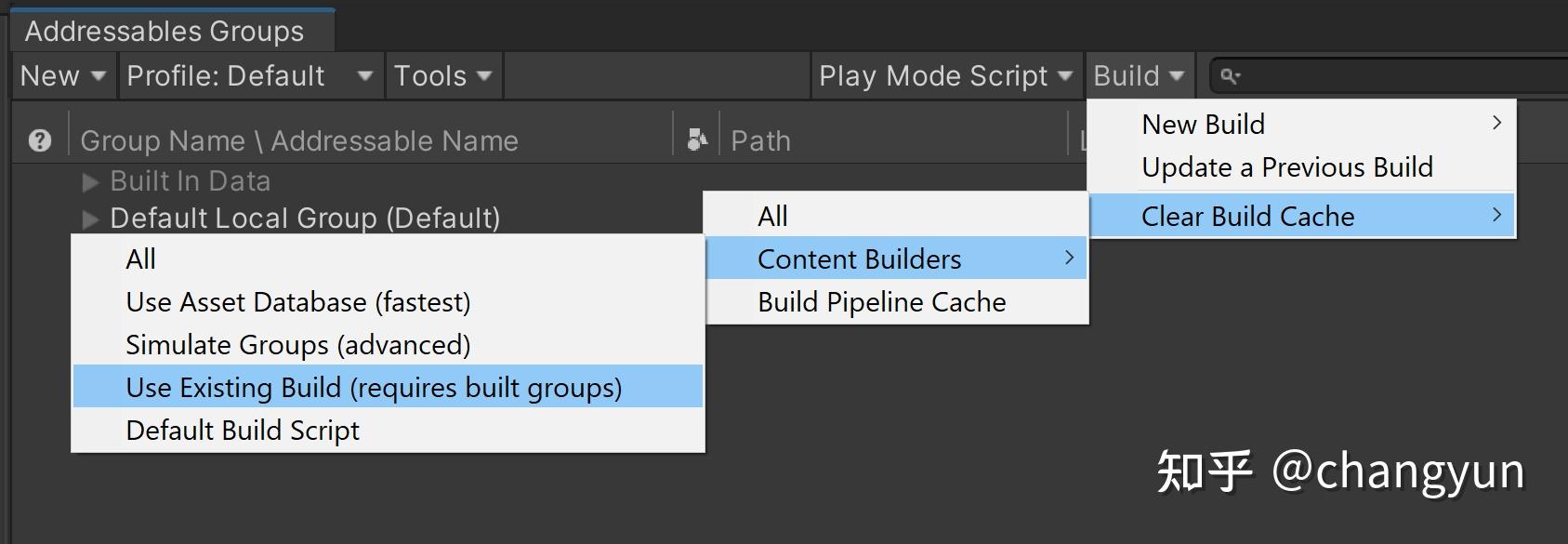
Task: Click the magnifier icon in search box
Action: tap(1230, 76)
